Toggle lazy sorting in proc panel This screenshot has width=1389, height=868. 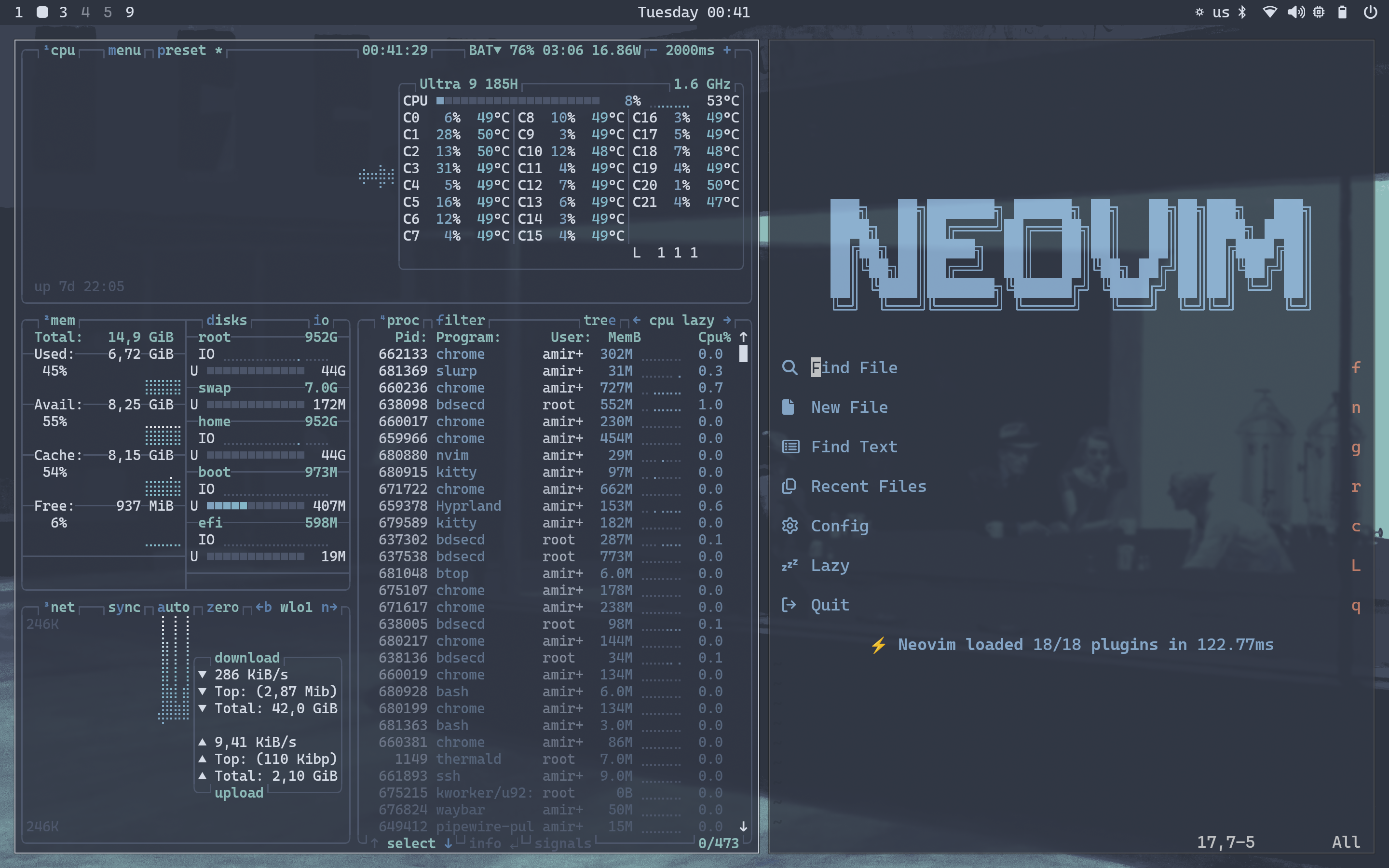point(698,320)
